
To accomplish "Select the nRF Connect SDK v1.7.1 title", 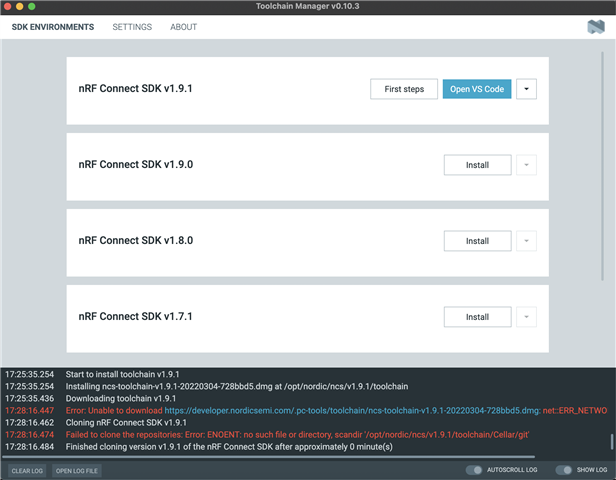I will pos(136,316).
